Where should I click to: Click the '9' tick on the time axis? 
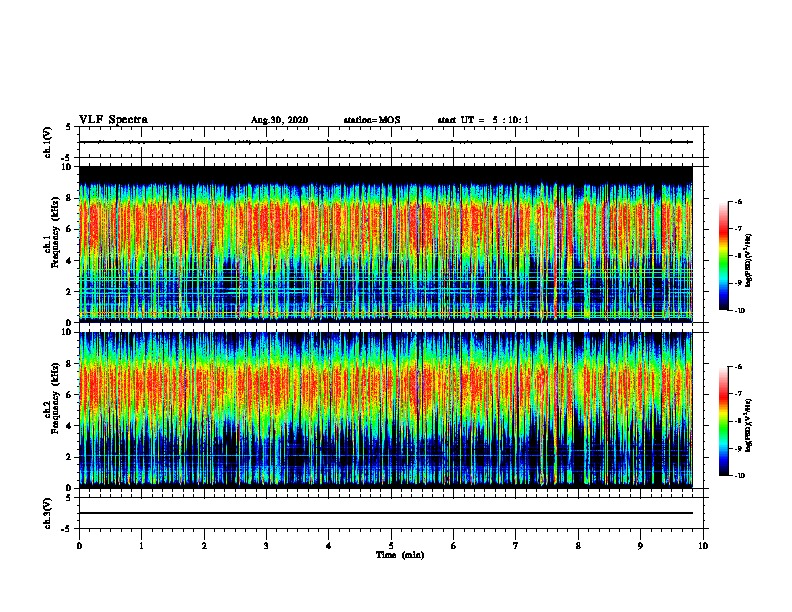[640, 546]
